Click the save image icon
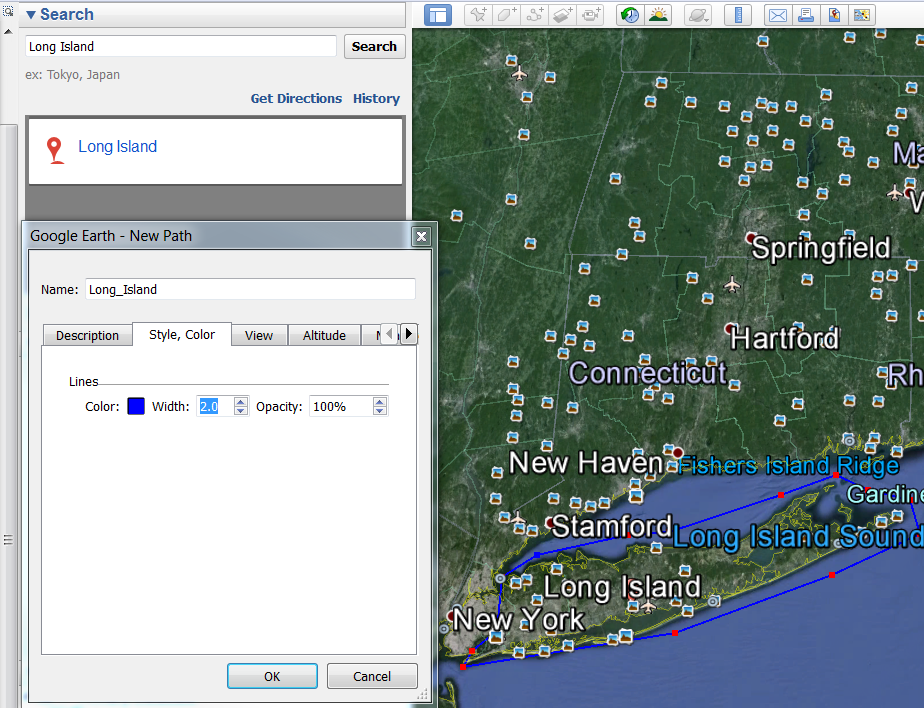Screen dimensions: 924x708 pos(833,15)
